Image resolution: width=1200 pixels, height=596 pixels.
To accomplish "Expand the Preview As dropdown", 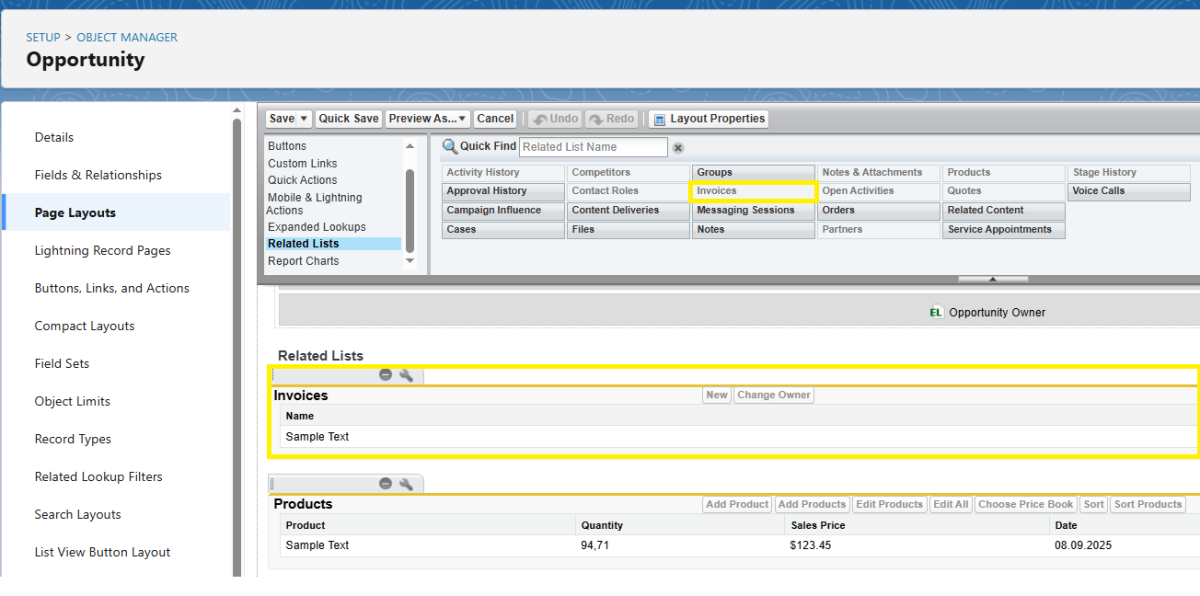I will pyautogui.click(x=462, y=119).
